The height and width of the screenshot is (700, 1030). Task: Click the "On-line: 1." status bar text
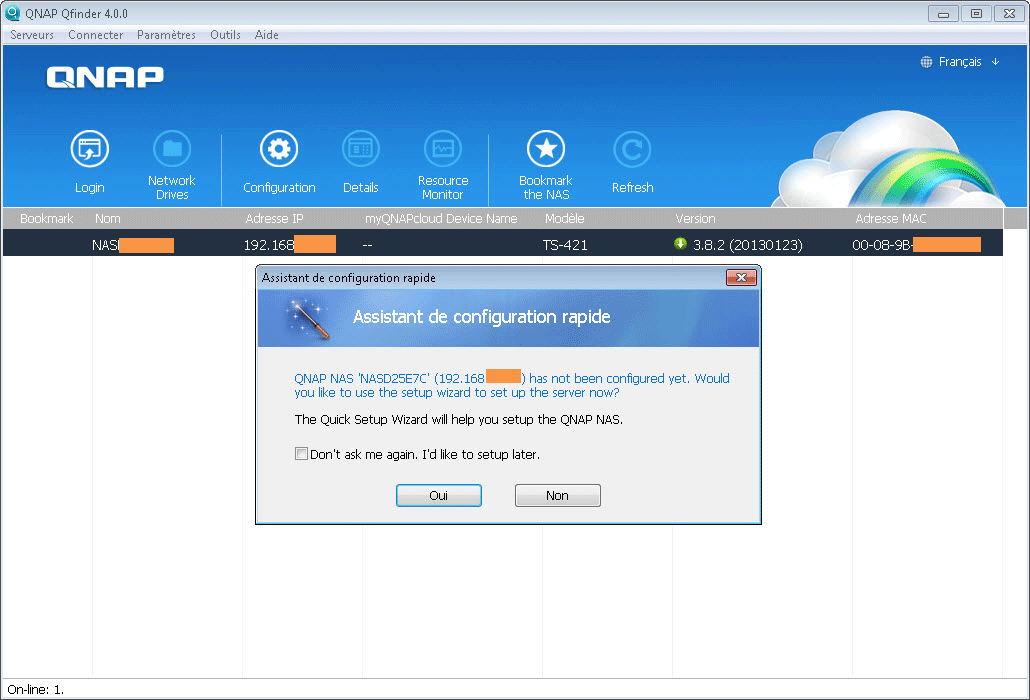35,689
